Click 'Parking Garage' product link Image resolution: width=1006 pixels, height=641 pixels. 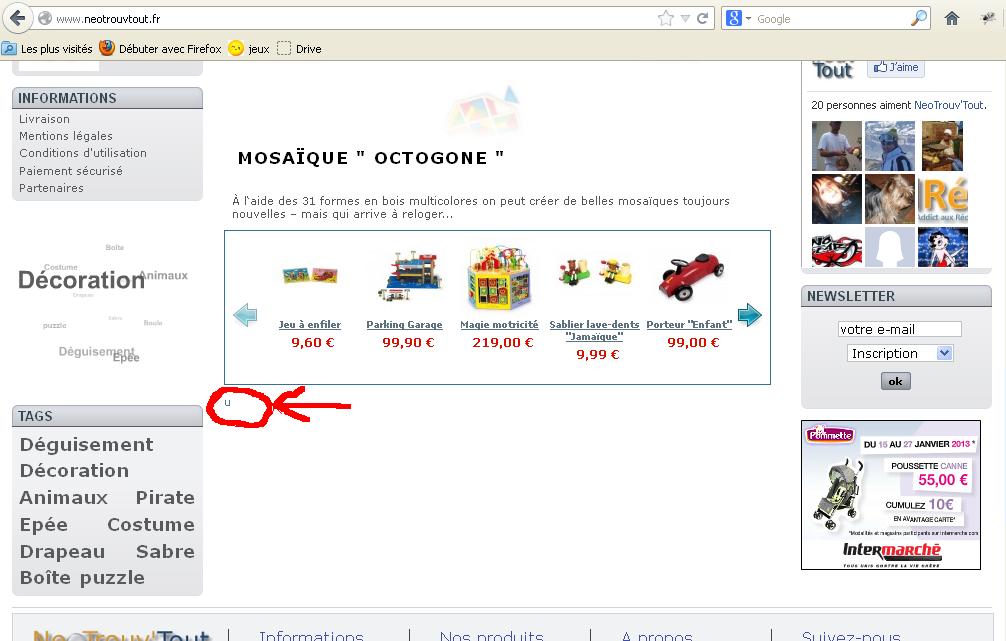coord(404,325)
